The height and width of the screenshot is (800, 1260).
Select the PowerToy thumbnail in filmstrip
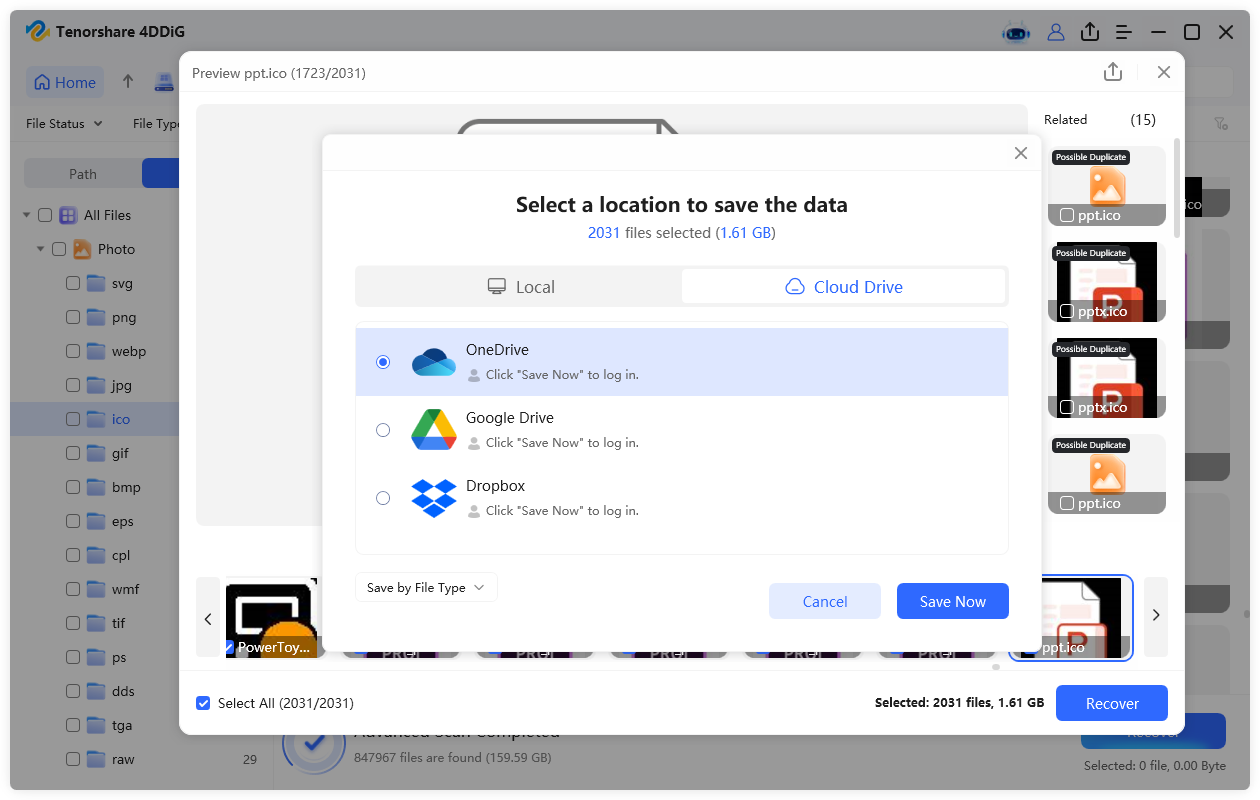tap(272, 618)
